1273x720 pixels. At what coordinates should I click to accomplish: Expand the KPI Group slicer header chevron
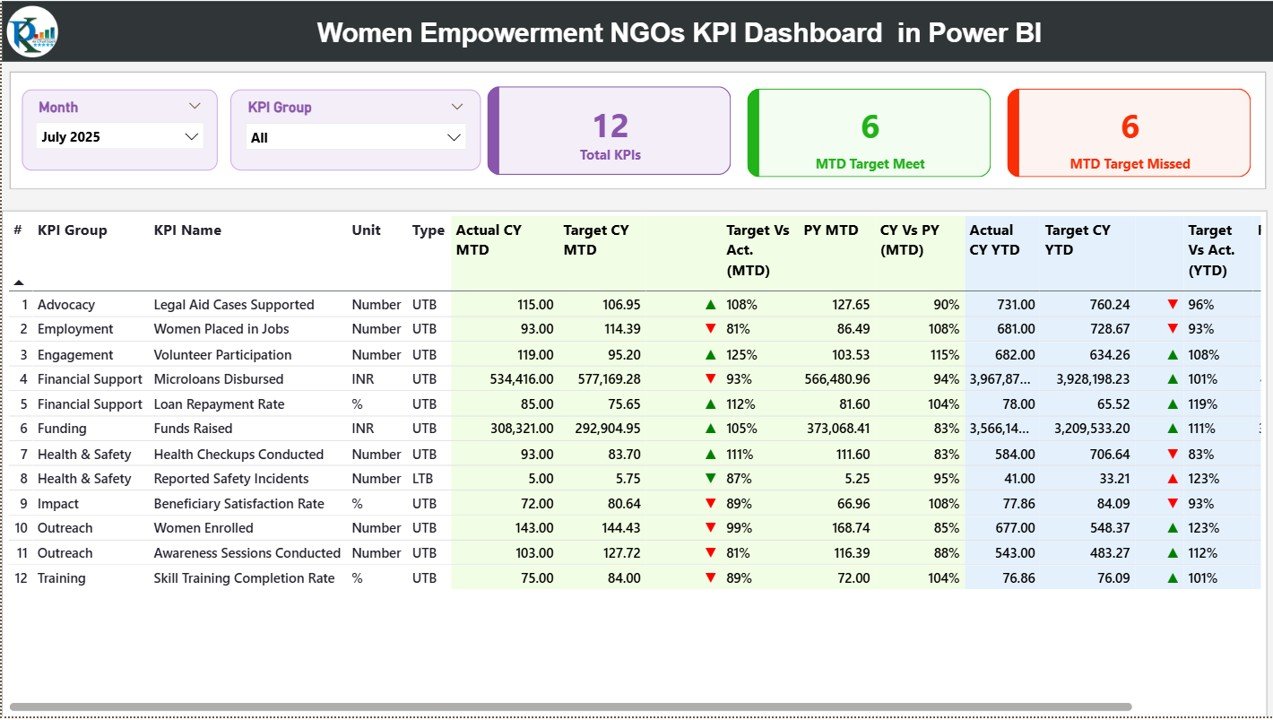tap(458, 106)
